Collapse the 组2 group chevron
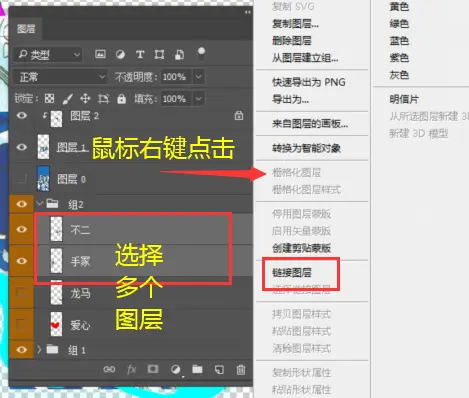 click(x=40, y=203)
